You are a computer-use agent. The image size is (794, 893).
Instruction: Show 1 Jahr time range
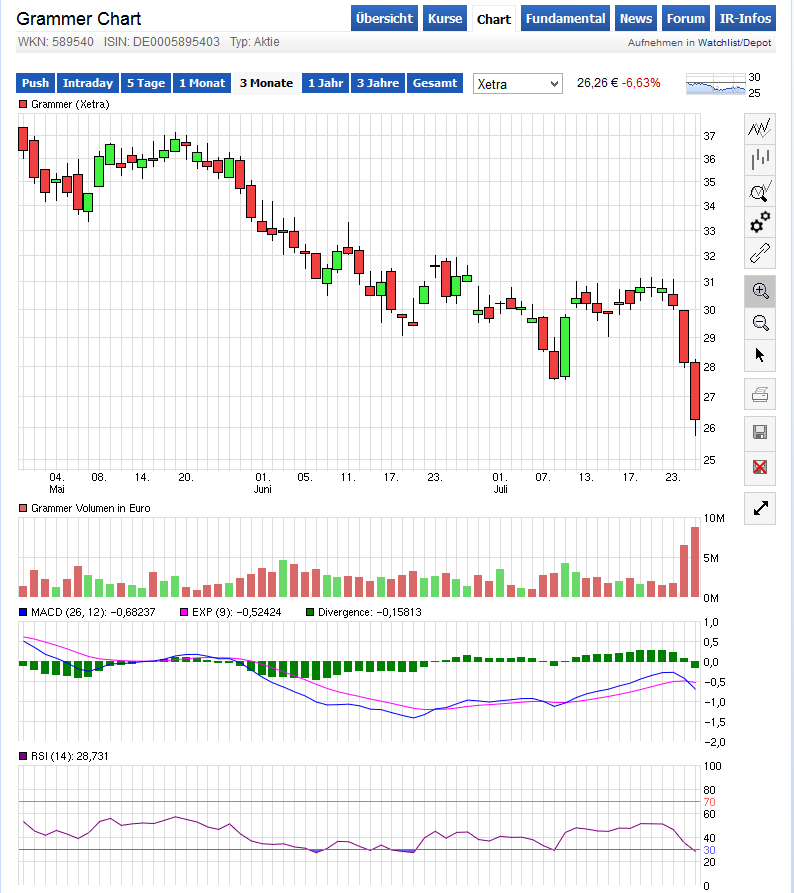coord(325,83)
